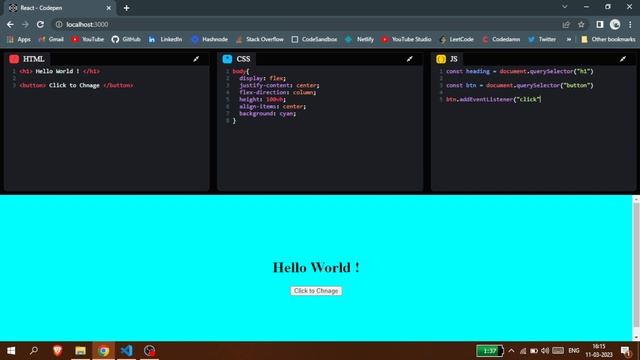Click the button tag line in HTML
The width and height of the screenshot is (640, 360).
tap(76, 85)
